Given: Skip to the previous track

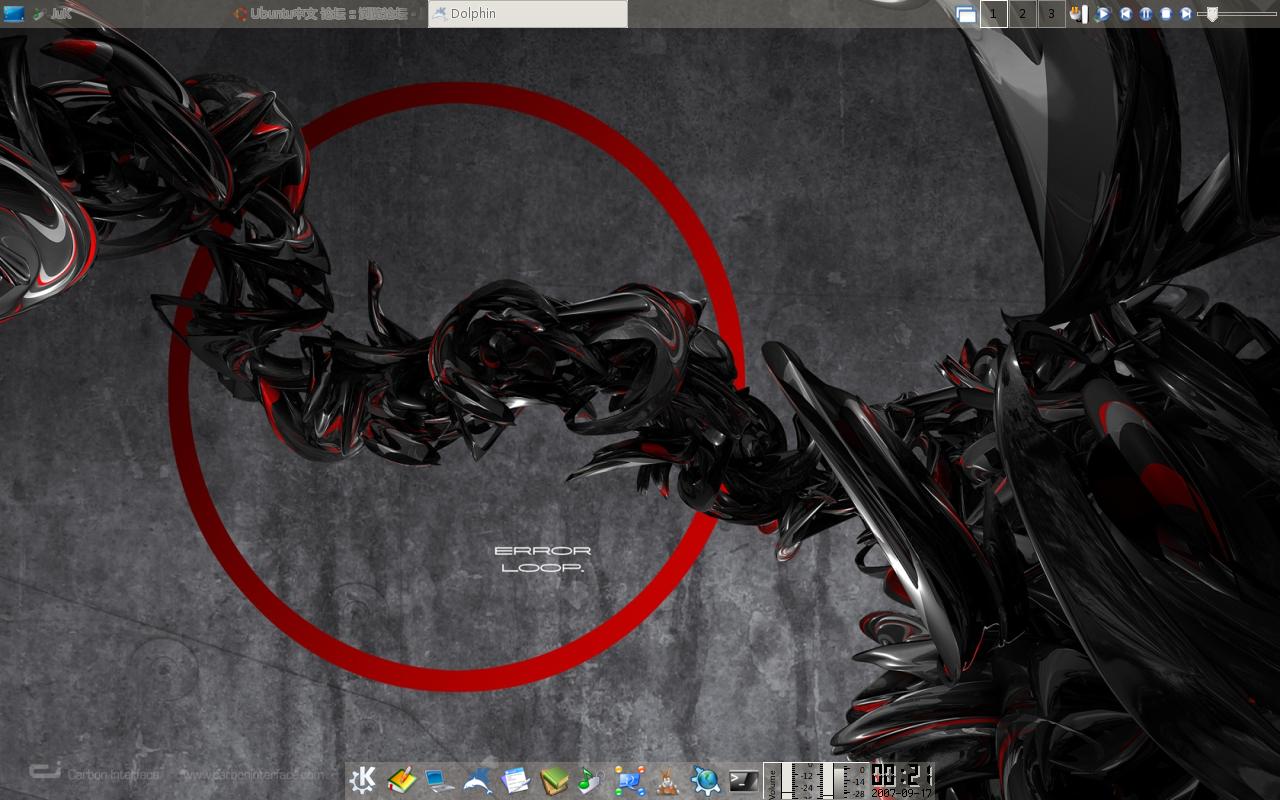Looking at the screenshot, I should [1126, 14].
